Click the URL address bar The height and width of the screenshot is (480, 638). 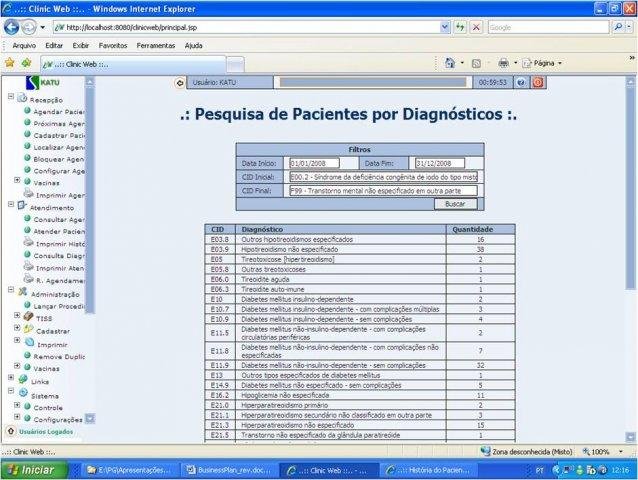tap(247, 27)
